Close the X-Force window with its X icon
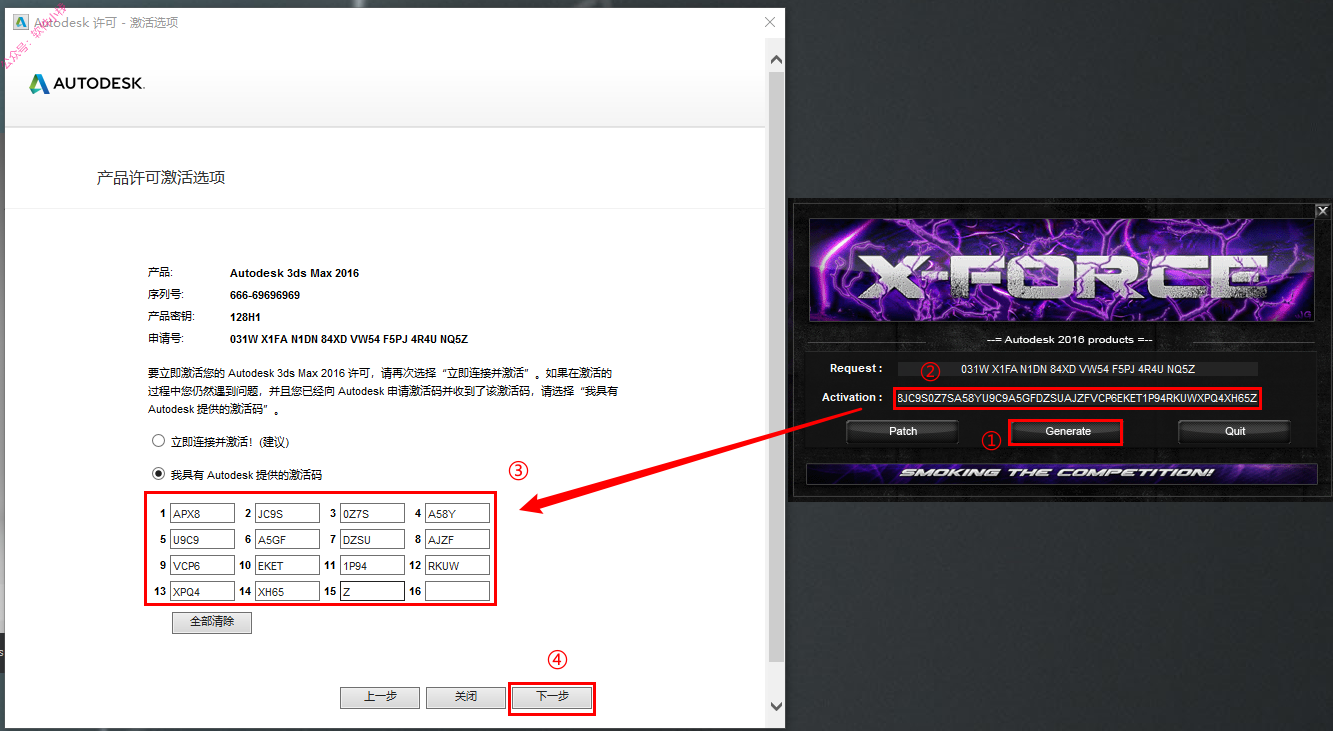Image resolution: width=1333 pixels, height=731 pixels. (1322, 211)
